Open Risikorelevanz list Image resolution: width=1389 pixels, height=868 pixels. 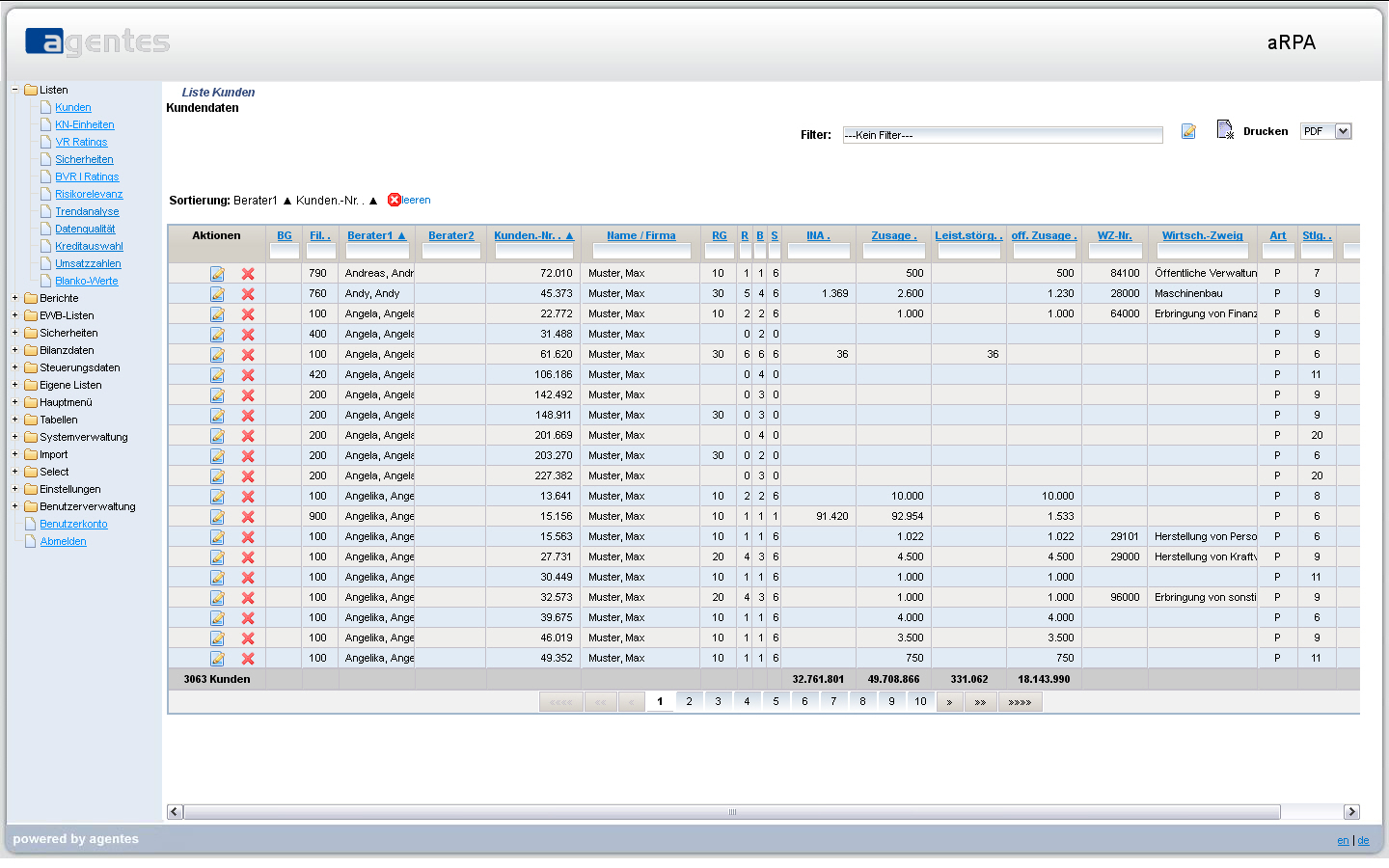pos(89,194)
